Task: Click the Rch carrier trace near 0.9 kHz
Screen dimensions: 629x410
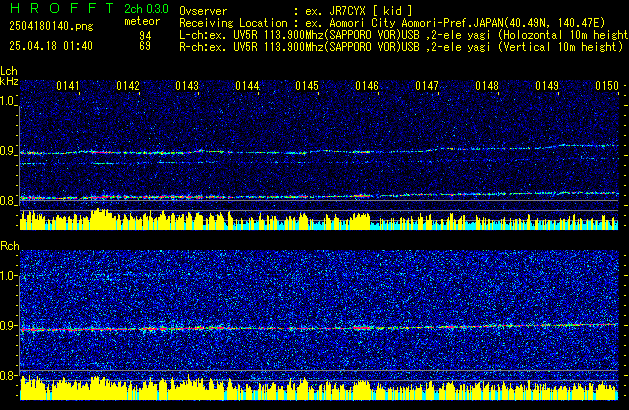Action: pos(319,327)
